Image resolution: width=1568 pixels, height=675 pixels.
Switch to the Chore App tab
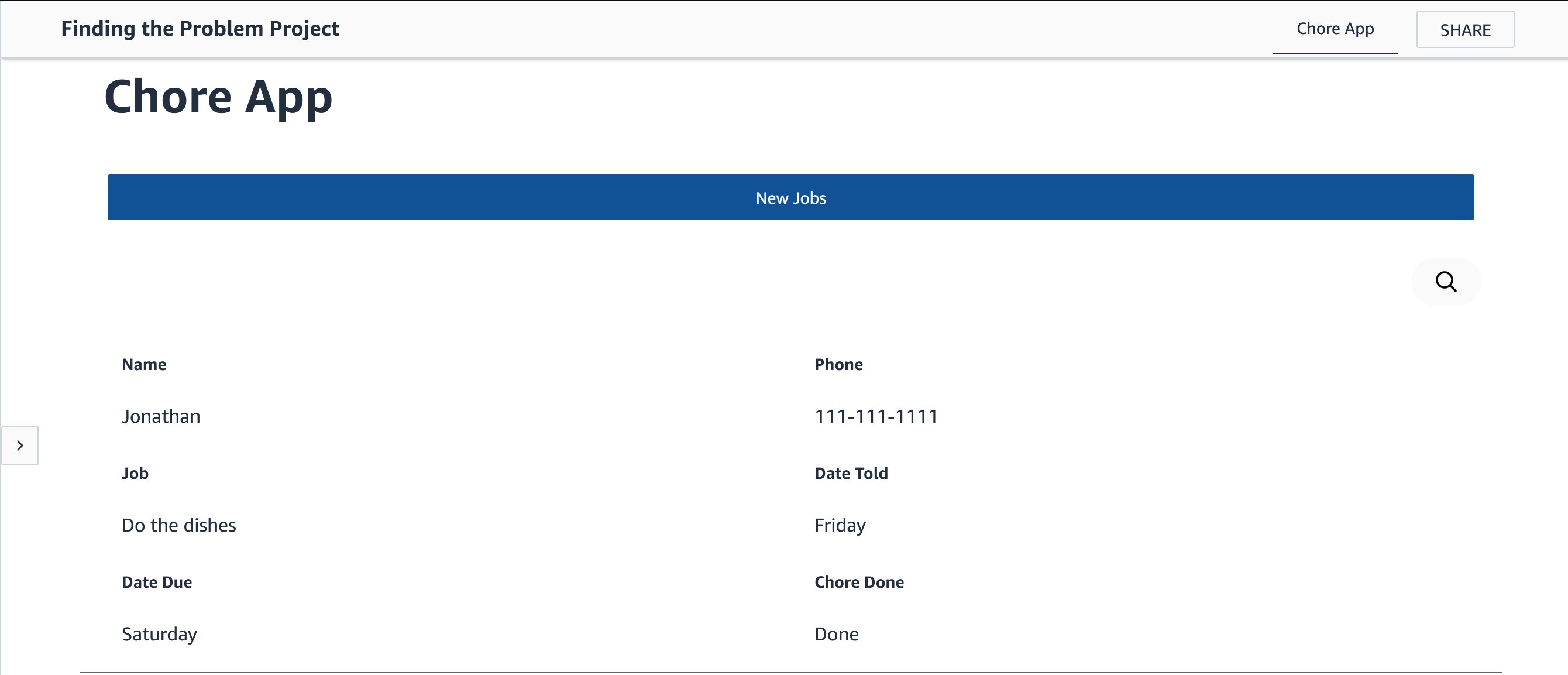pos(1334,29)
